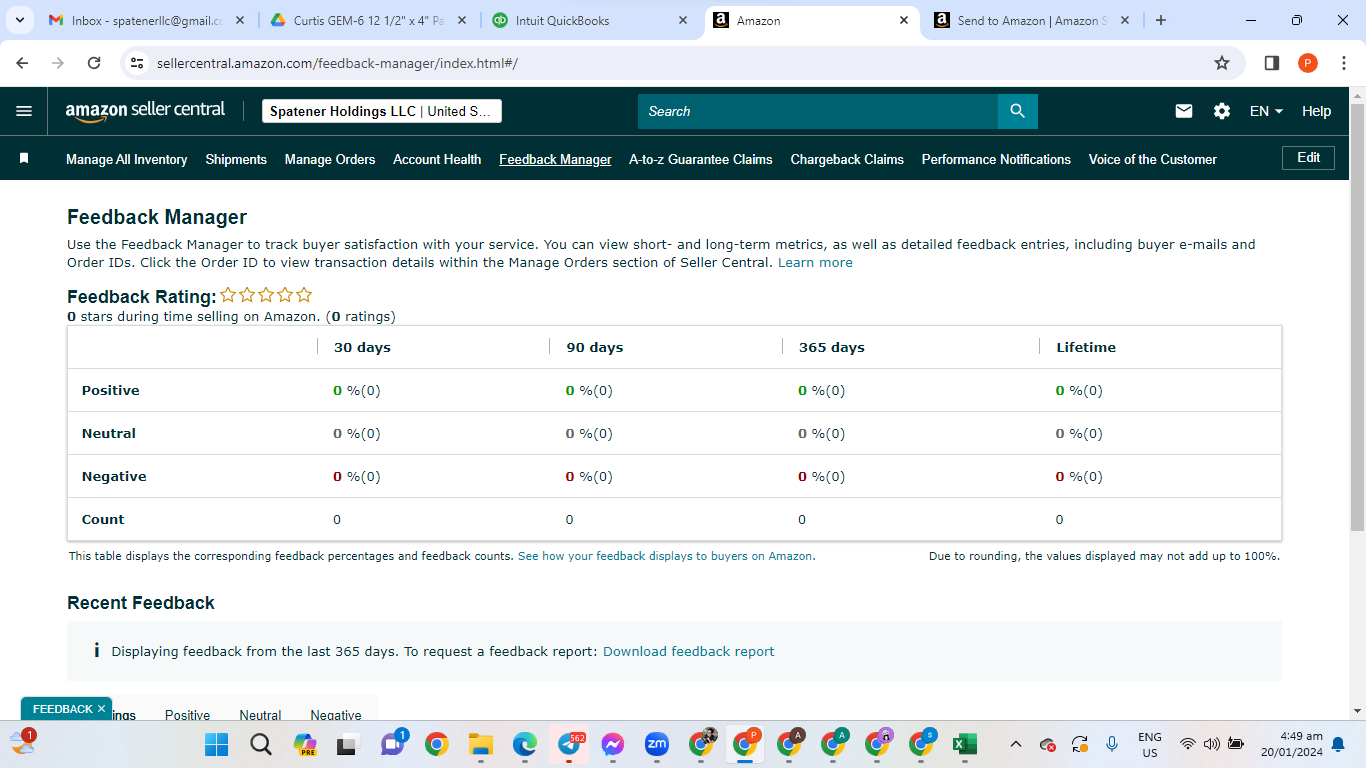Close the Intuit QuickBooks tab
This screenshot has width=1366, height=768.
[x=683, y=20]
